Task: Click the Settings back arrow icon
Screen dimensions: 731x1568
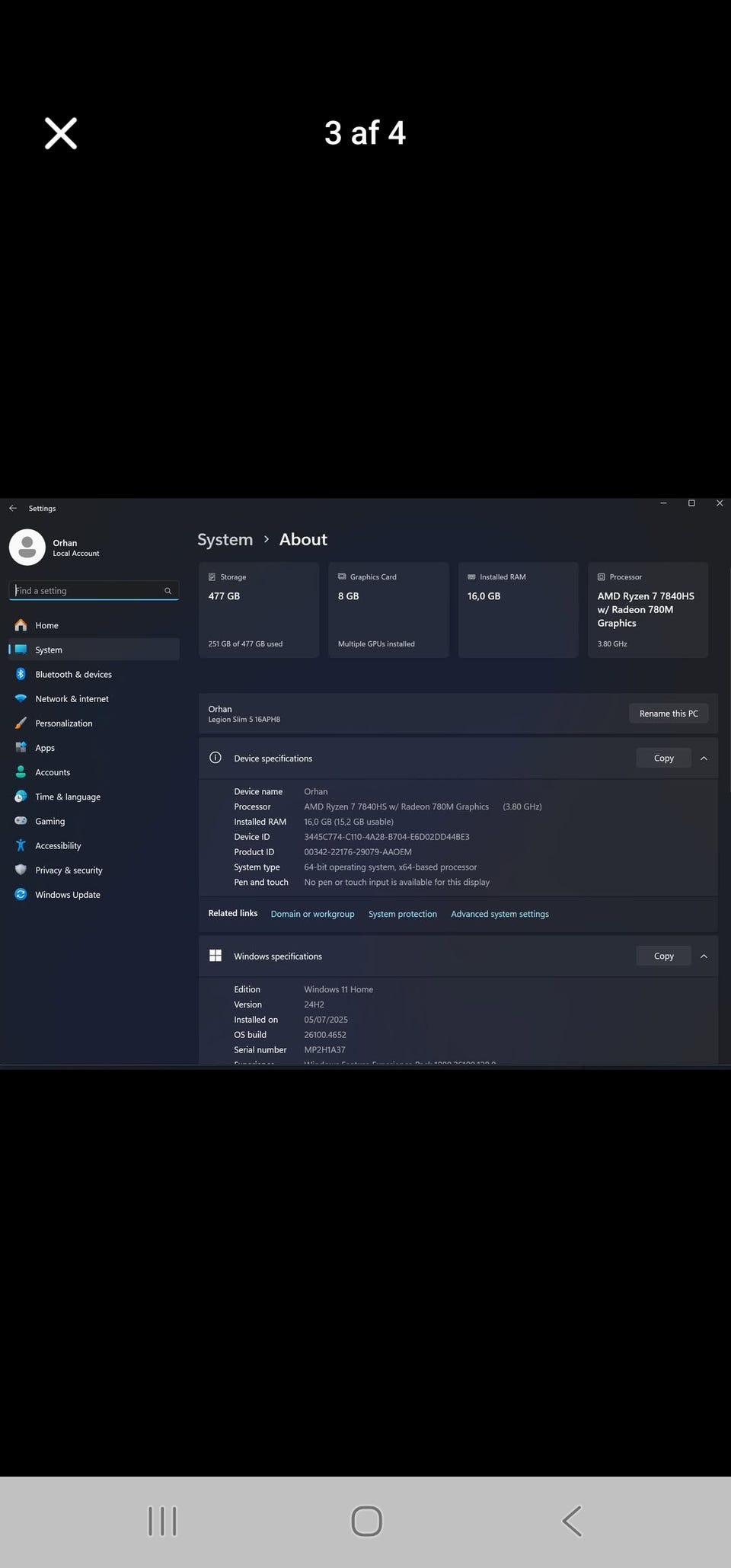Action: pos(13,508)
